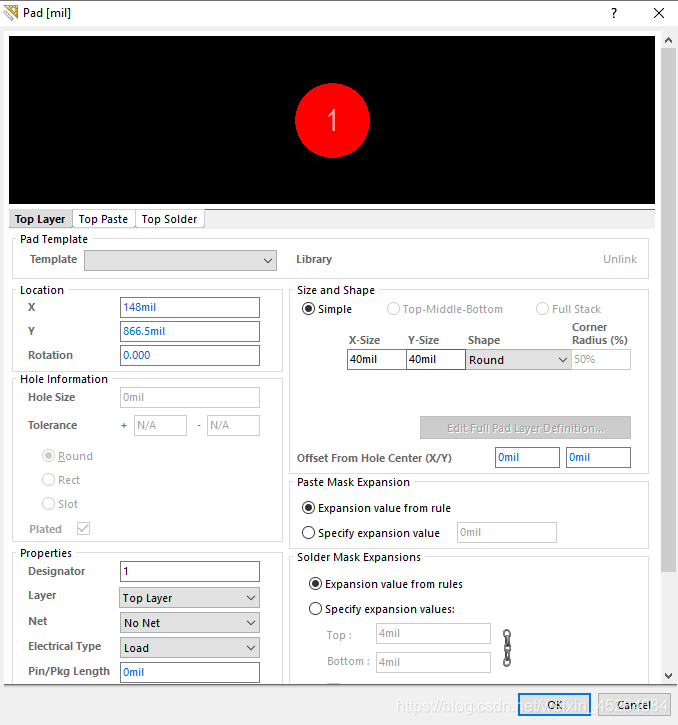
Task: Click the plus Tolerance field
Action: click(160, 425)
